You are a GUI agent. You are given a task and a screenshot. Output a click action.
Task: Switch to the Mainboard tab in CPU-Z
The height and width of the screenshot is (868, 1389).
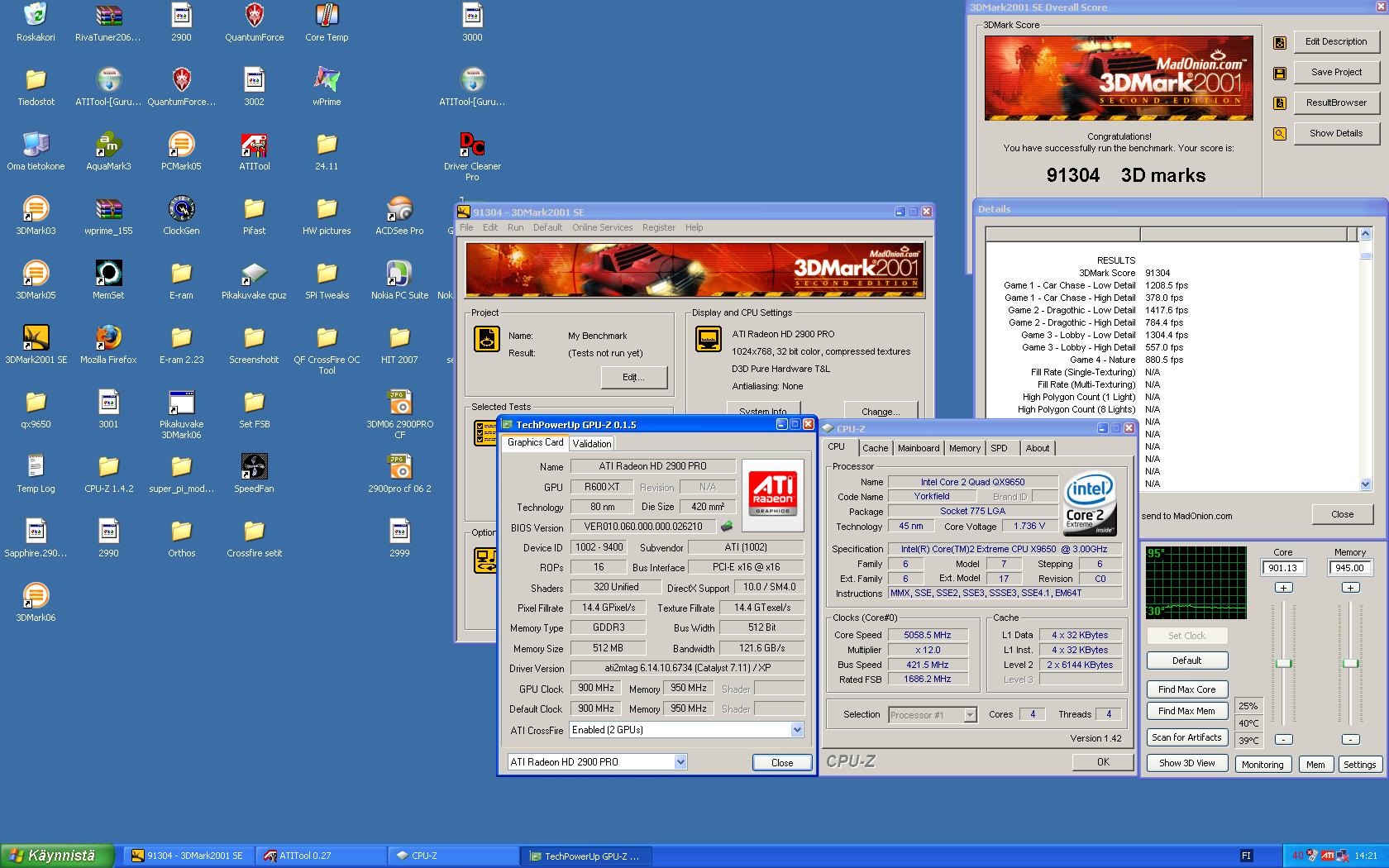[919, 448]
